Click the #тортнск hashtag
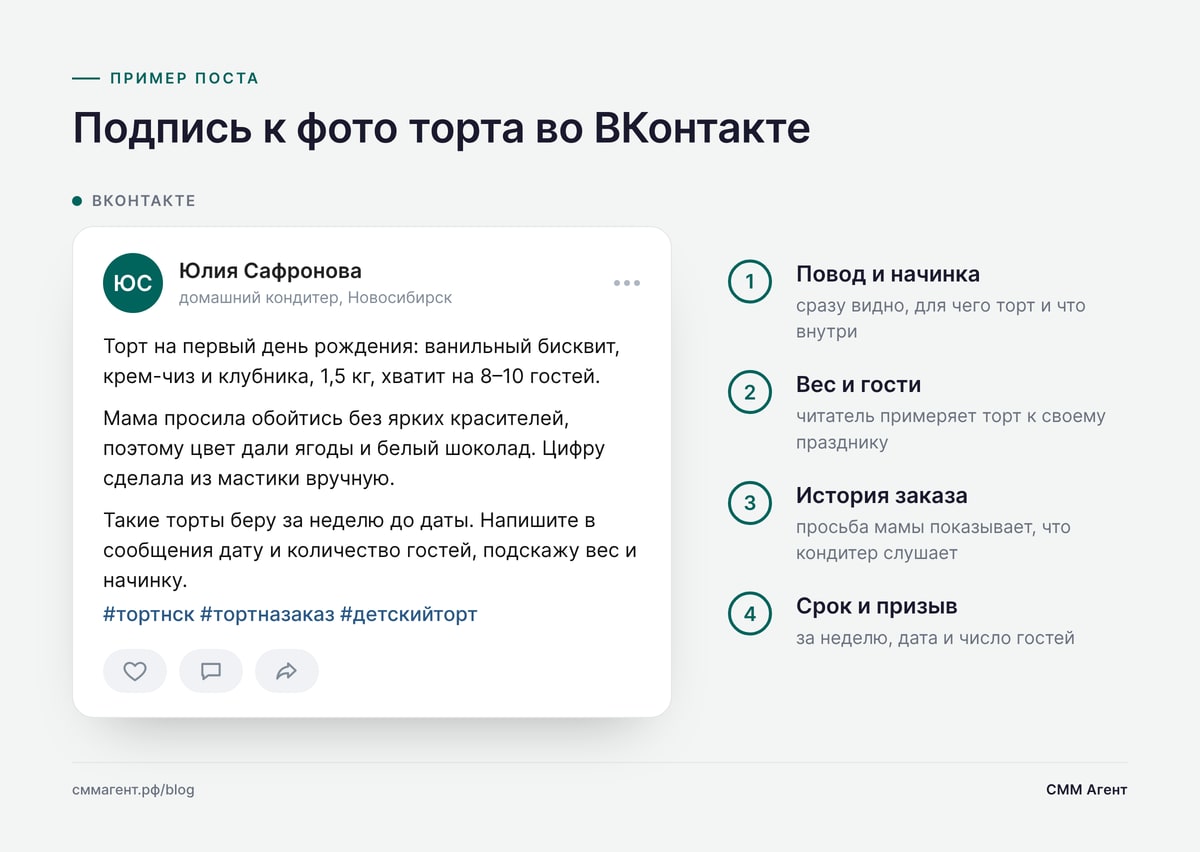 tap(148, 614)
